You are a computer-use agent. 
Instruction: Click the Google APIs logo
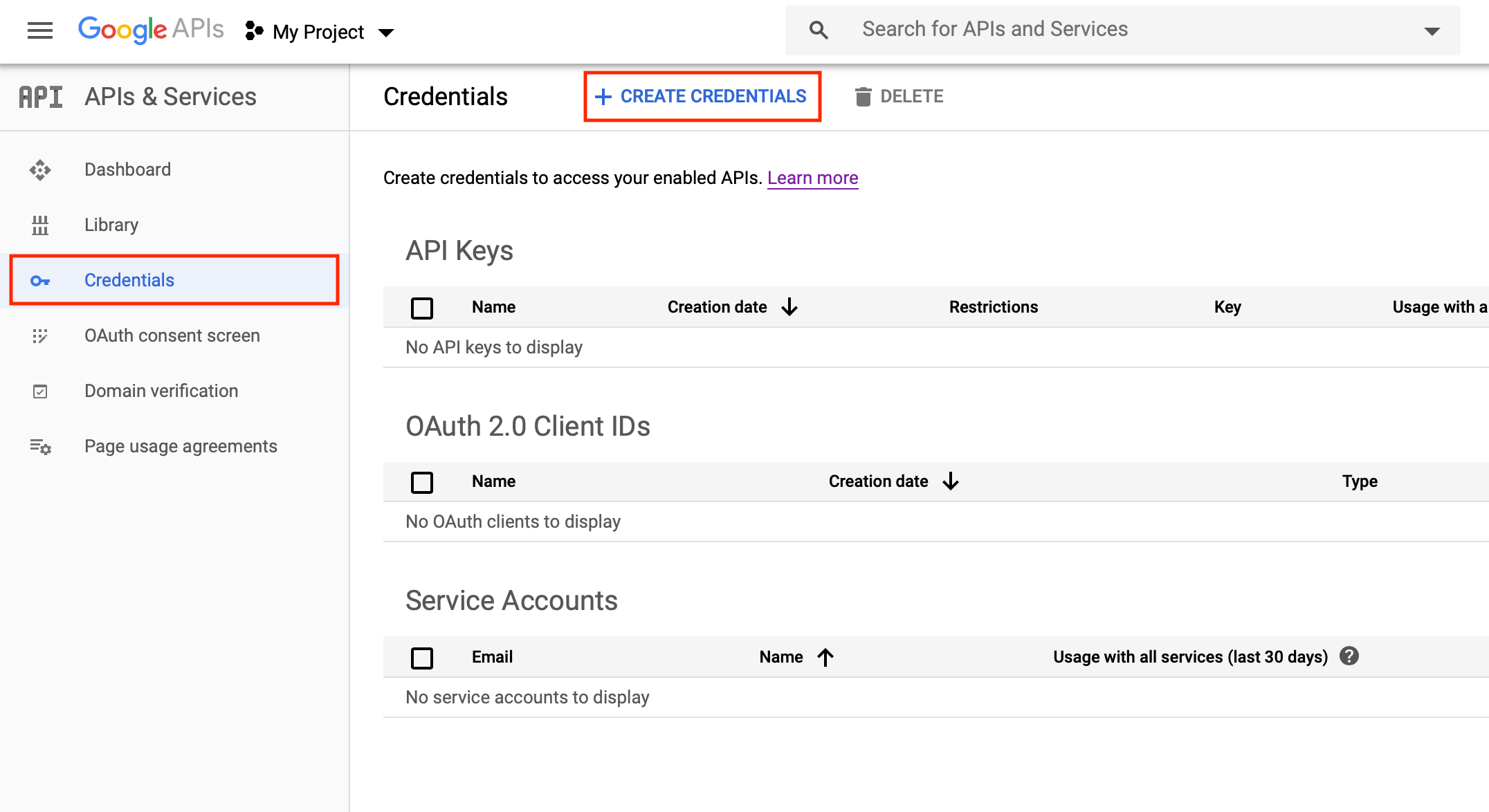click(151, 30)
